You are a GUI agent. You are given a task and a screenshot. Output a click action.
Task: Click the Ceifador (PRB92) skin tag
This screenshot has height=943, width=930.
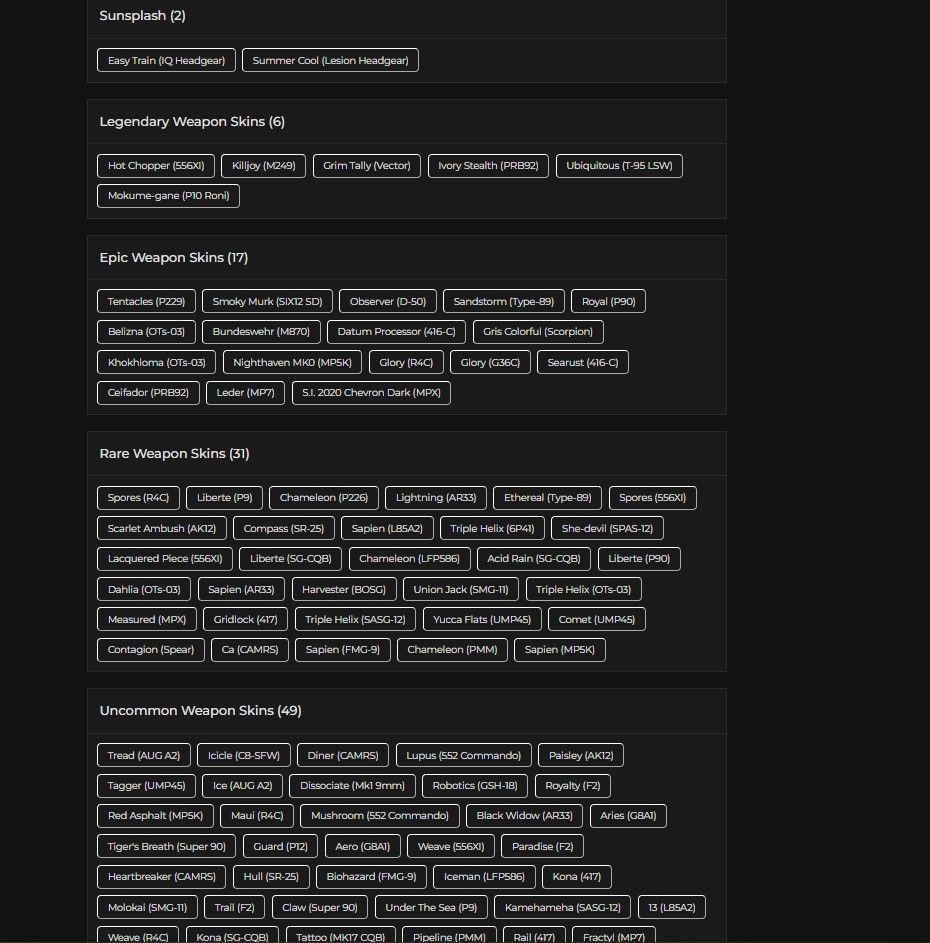tap(148, 393)
